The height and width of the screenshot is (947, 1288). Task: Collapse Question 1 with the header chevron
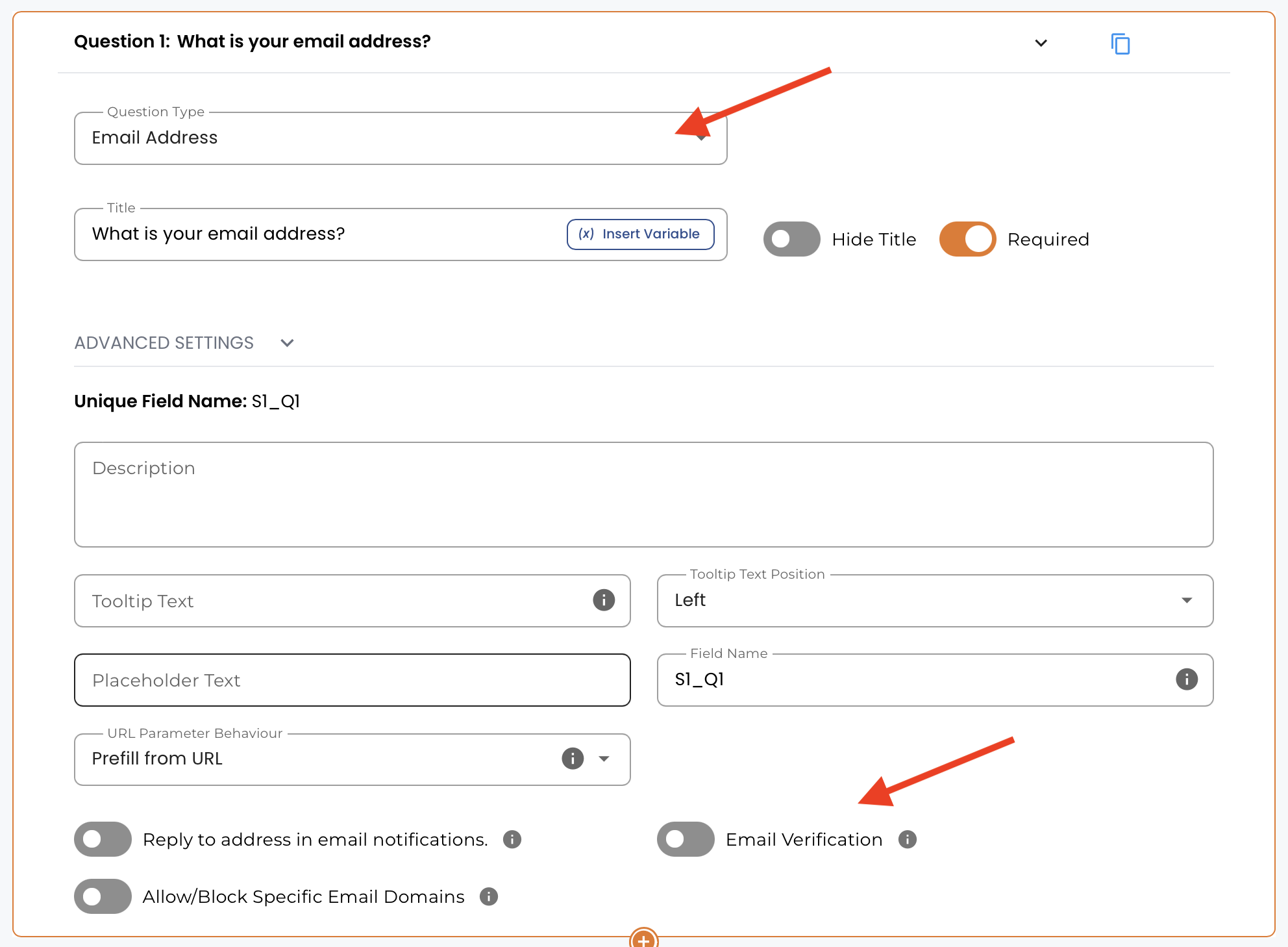click(1041, 44)
